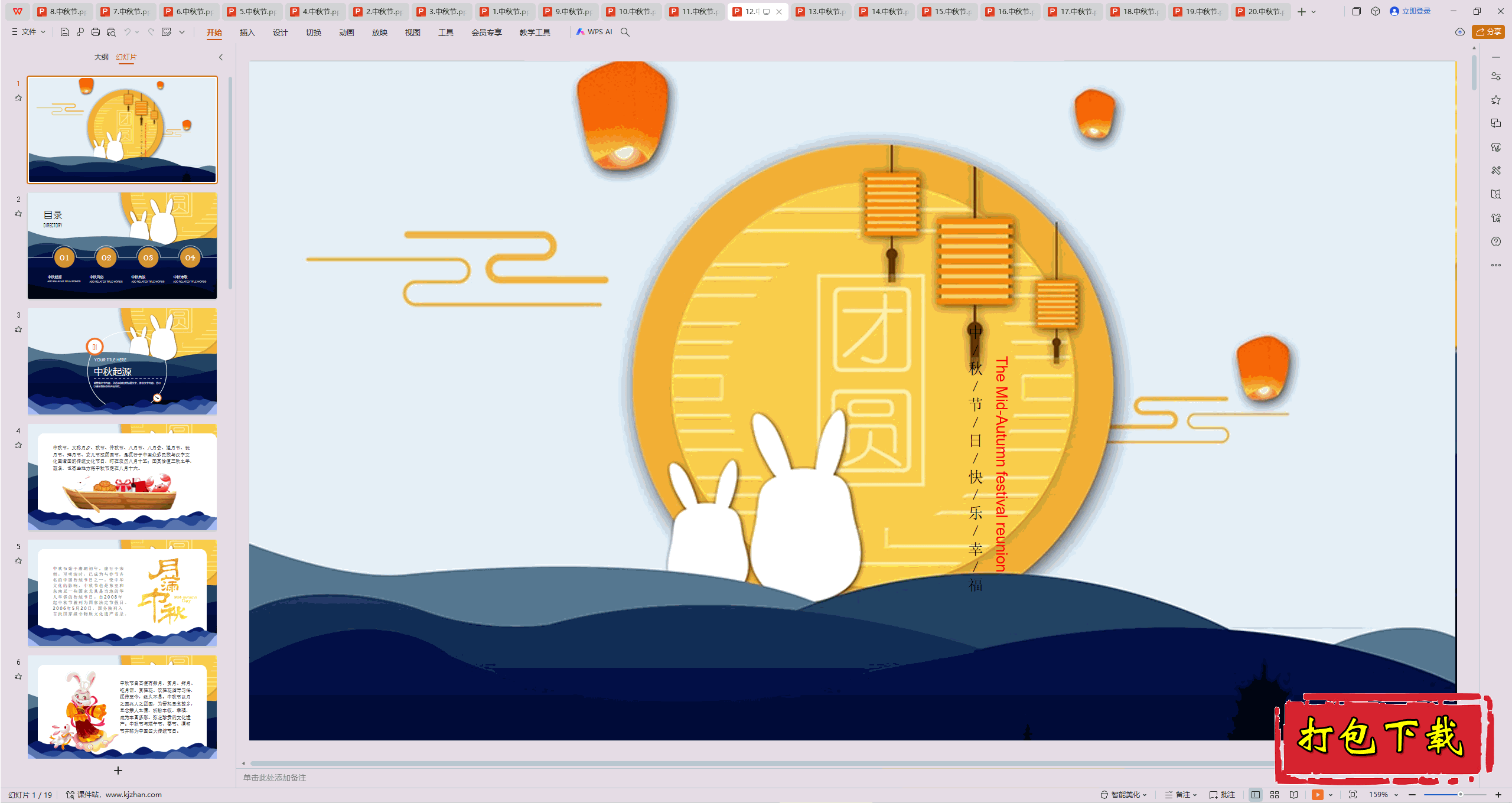Click the zoom in plus button

click(1498, 795)
